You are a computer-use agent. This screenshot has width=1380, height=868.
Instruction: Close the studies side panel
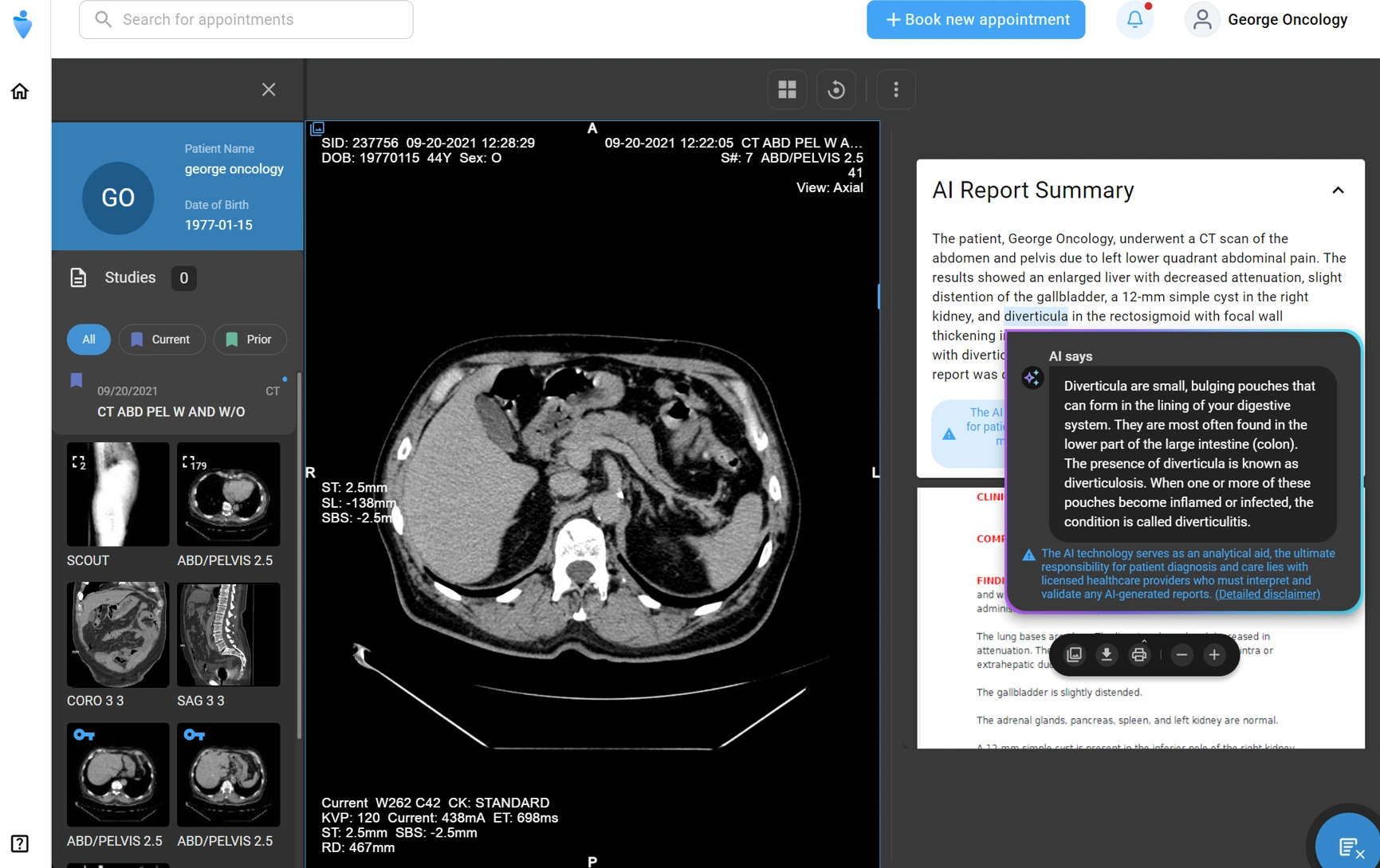click(x=269, y=89)
